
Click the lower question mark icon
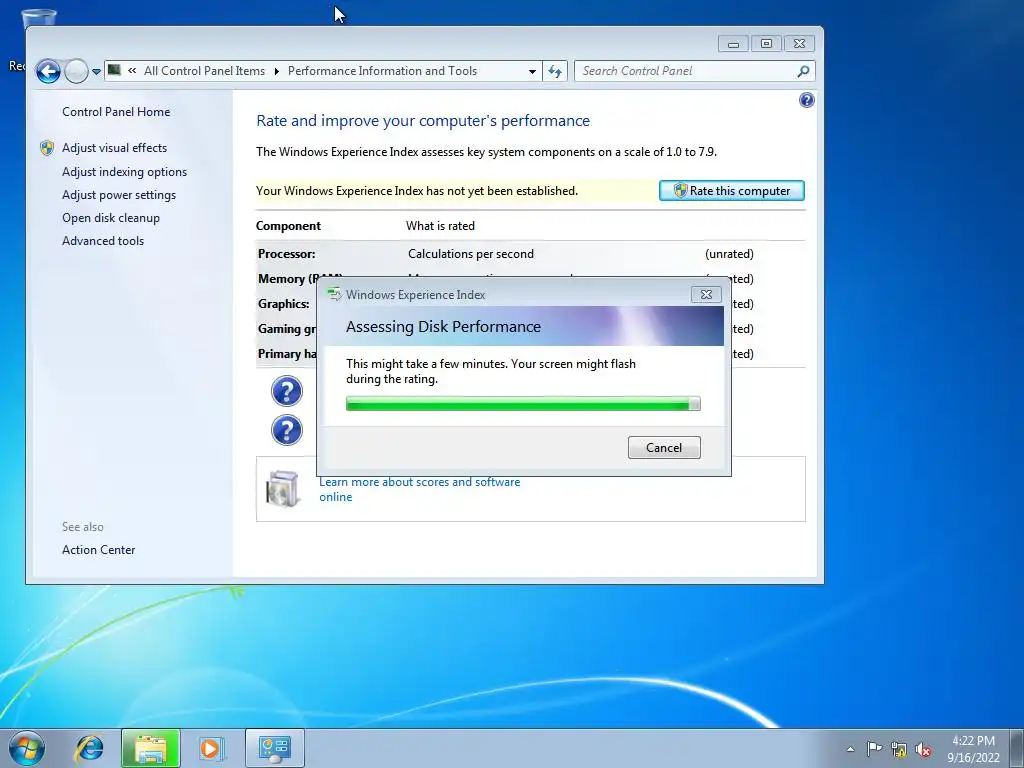[x=287, y=430]
